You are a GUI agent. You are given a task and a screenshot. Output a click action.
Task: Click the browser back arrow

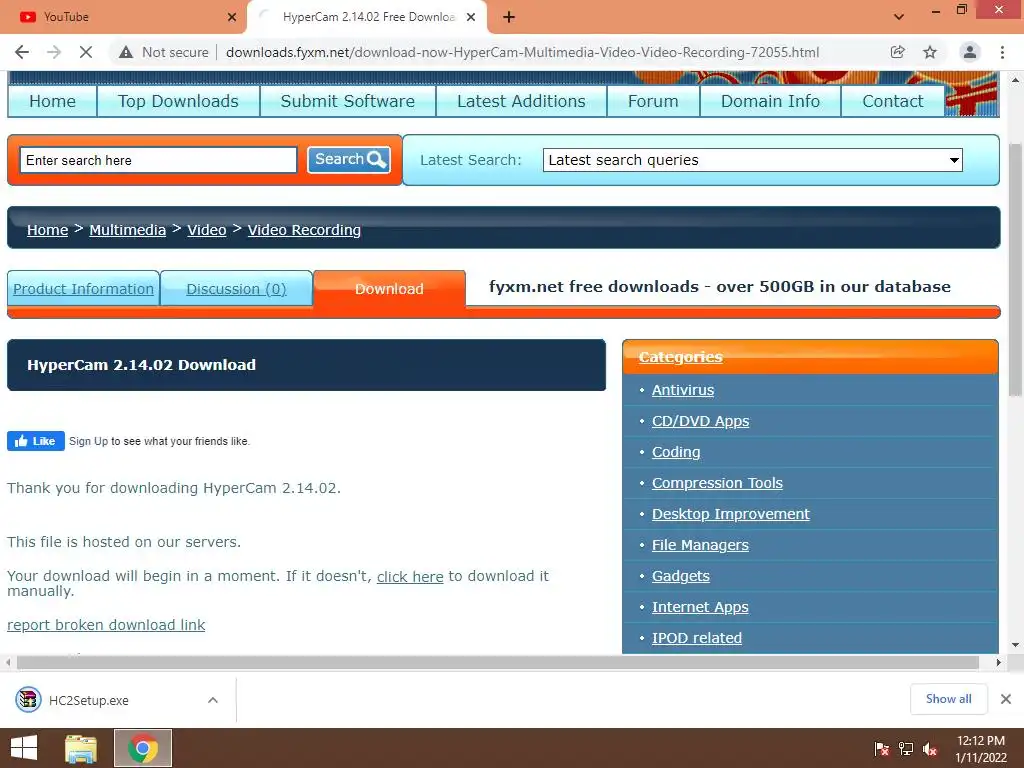pyautogui.click(x=22, y=52)
